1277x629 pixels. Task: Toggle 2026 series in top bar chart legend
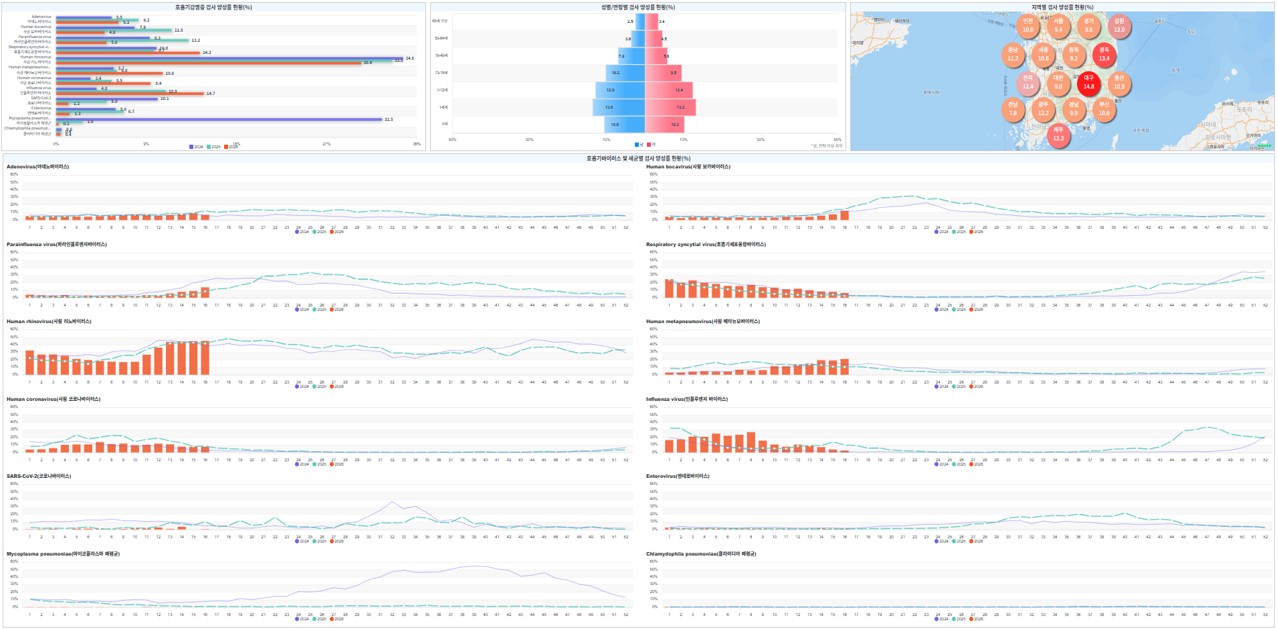[x=228, y=146]
